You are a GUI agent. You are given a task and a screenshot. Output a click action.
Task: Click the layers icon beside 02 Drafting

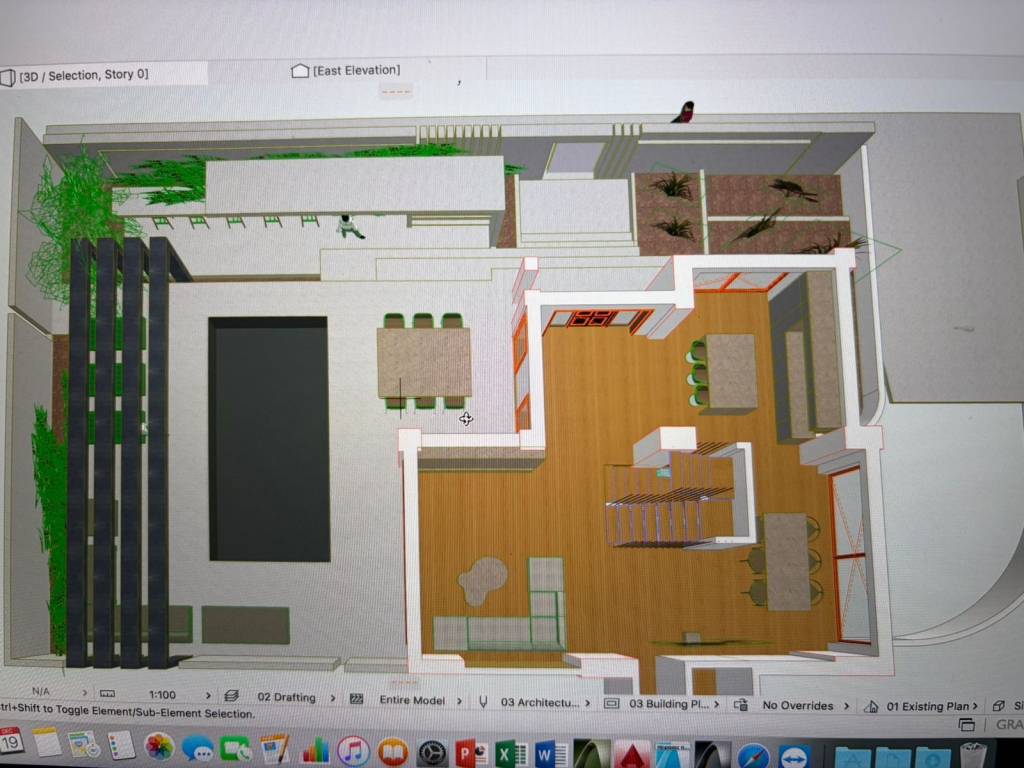[x=232, y=696]
